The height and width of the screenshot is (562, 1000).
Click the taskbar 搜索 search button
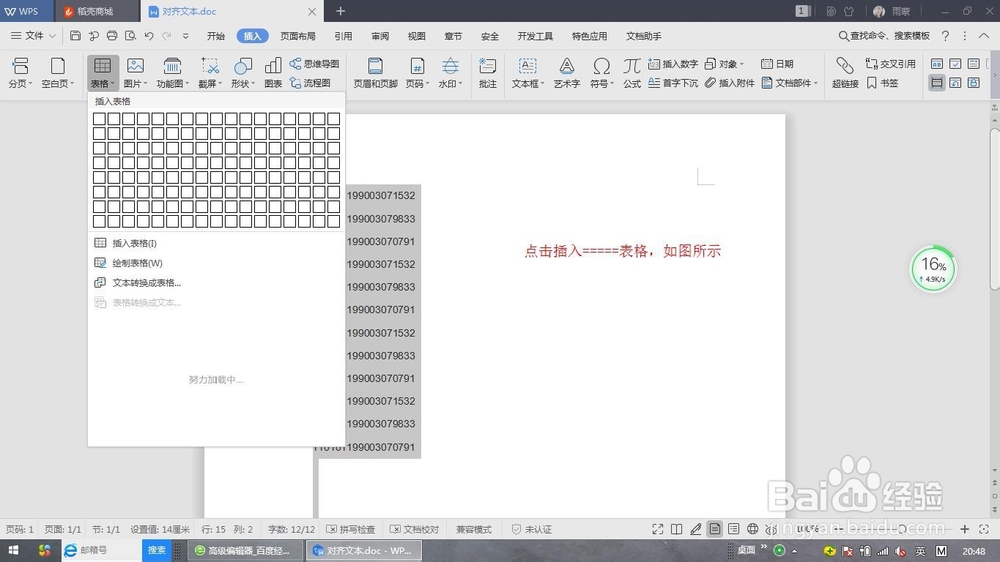point(157,550)
